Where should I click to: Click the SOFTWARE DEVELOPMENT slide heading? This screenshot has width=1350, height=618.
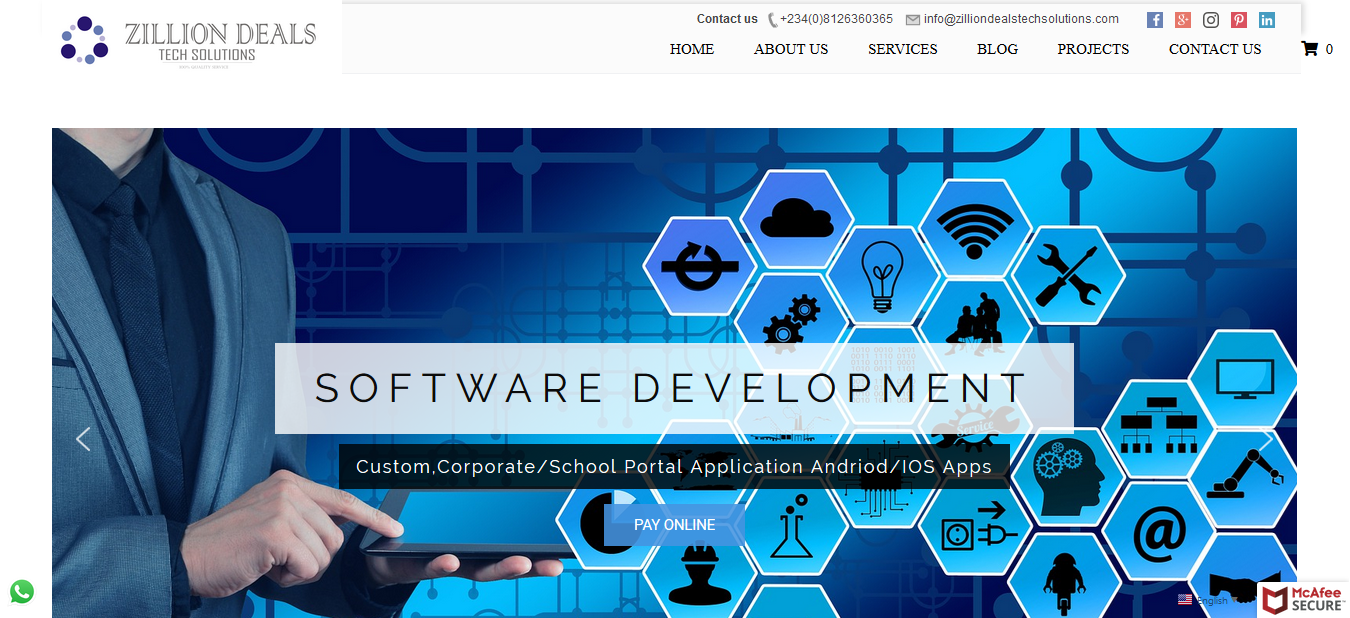point(672,388)
